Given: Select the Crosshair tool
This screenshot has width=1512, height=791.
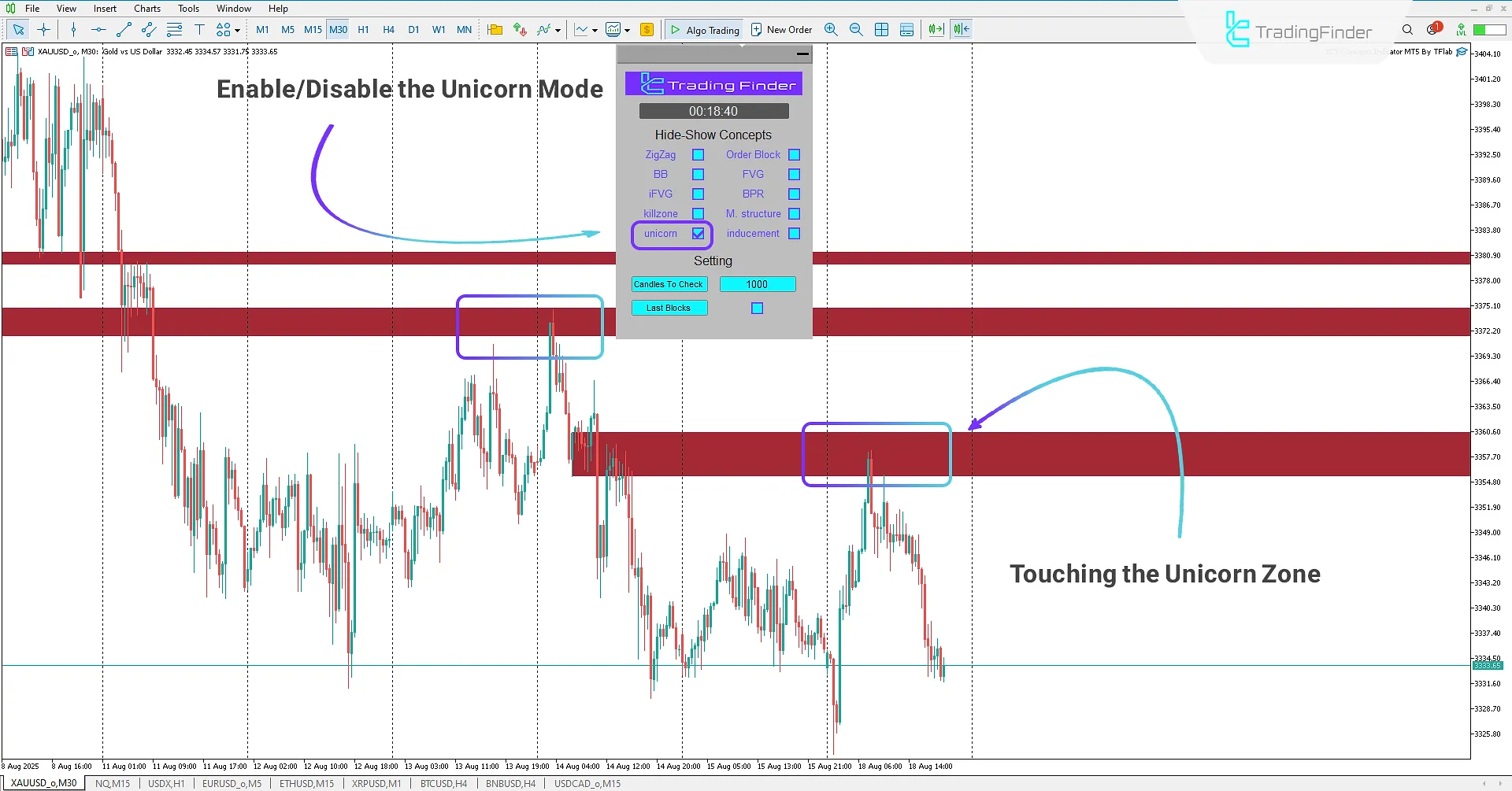Looking at the screenshot, I should (43, 30).
